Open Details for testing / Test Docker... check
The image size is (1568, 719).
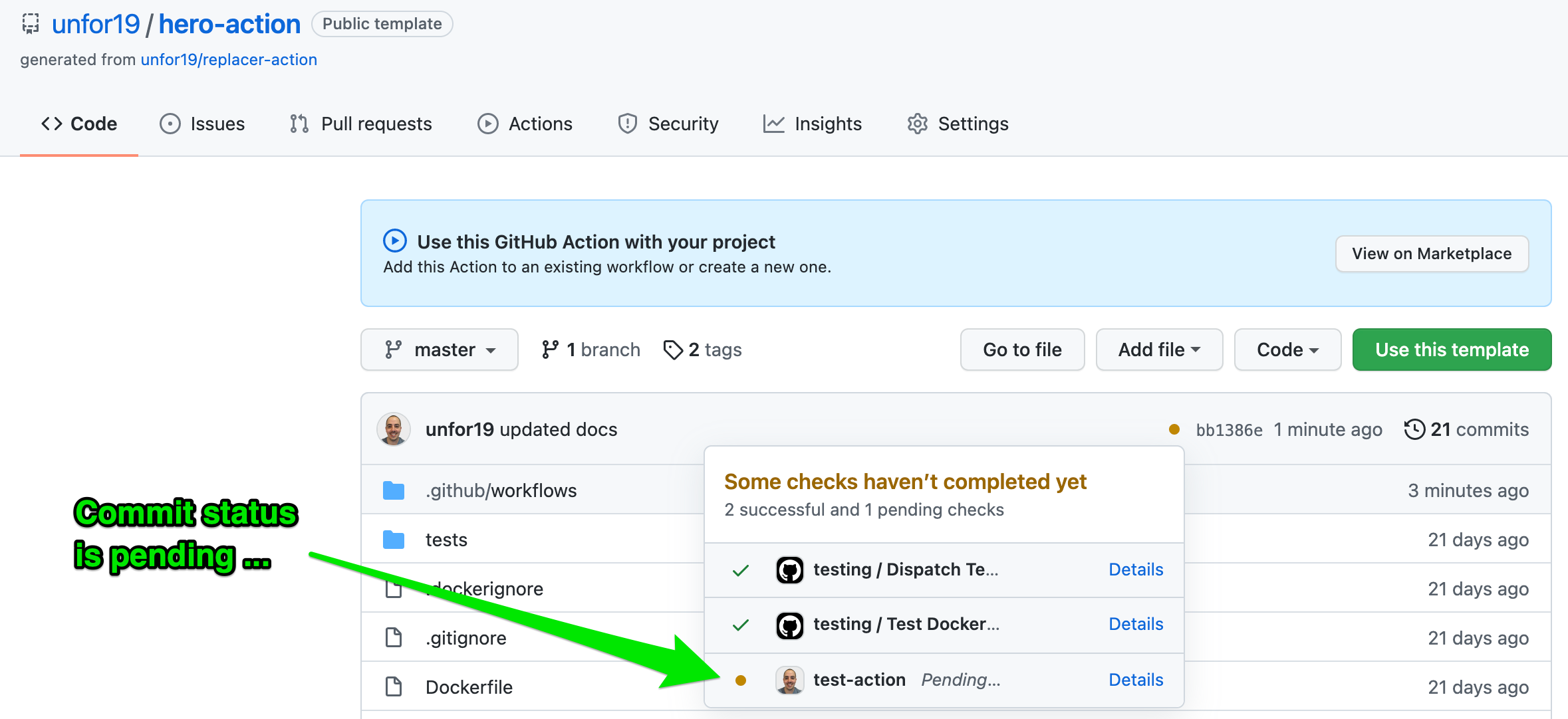[x=1136, y=624]
